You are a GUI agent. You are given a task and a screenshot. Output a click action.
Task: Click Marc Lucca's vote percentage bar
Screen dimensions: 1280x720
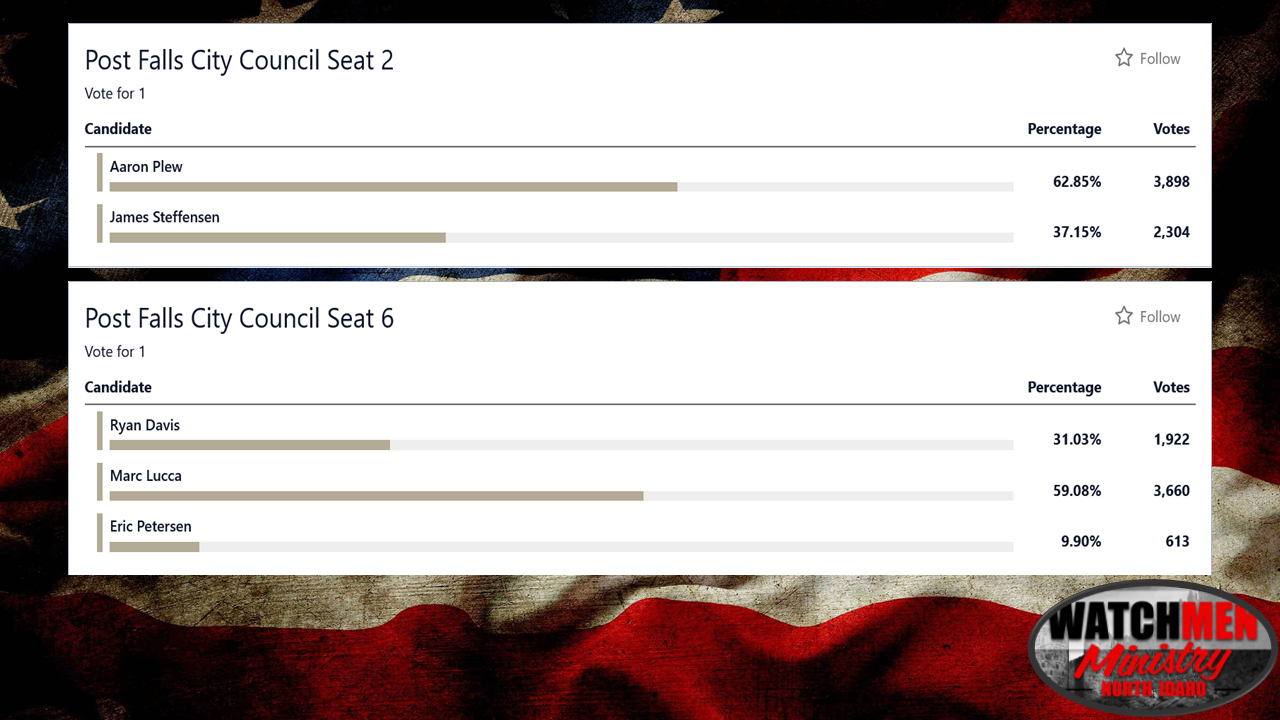point(376,496)
